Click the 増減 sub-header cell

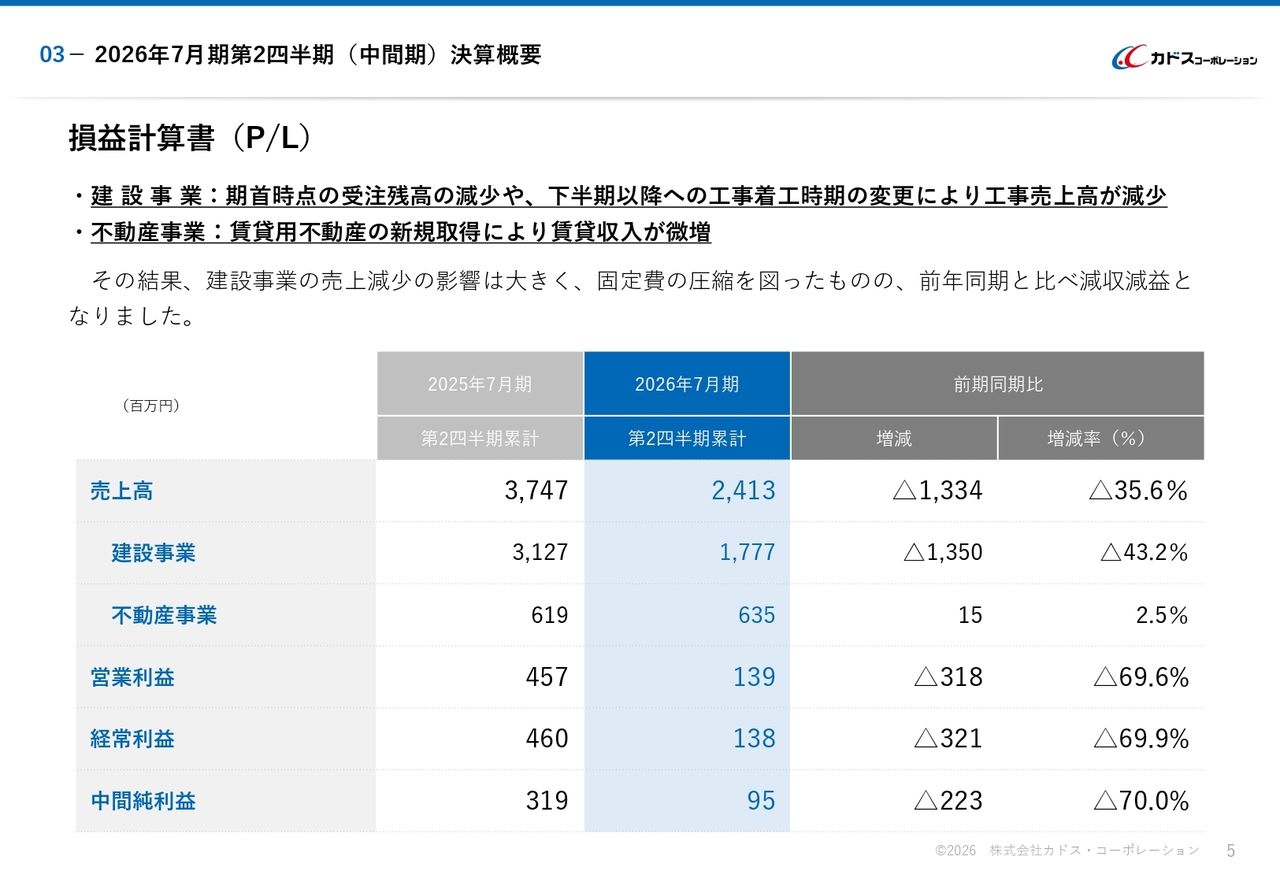894,438
